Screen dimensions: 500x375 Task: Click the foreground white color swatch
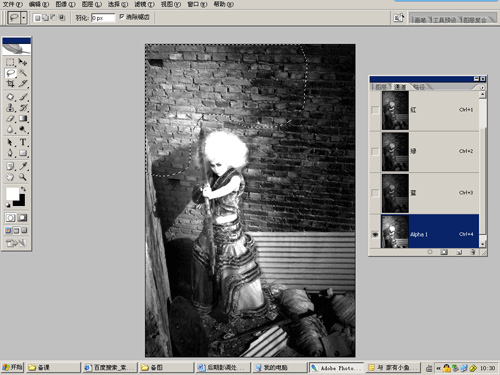(x=12, y=193)
